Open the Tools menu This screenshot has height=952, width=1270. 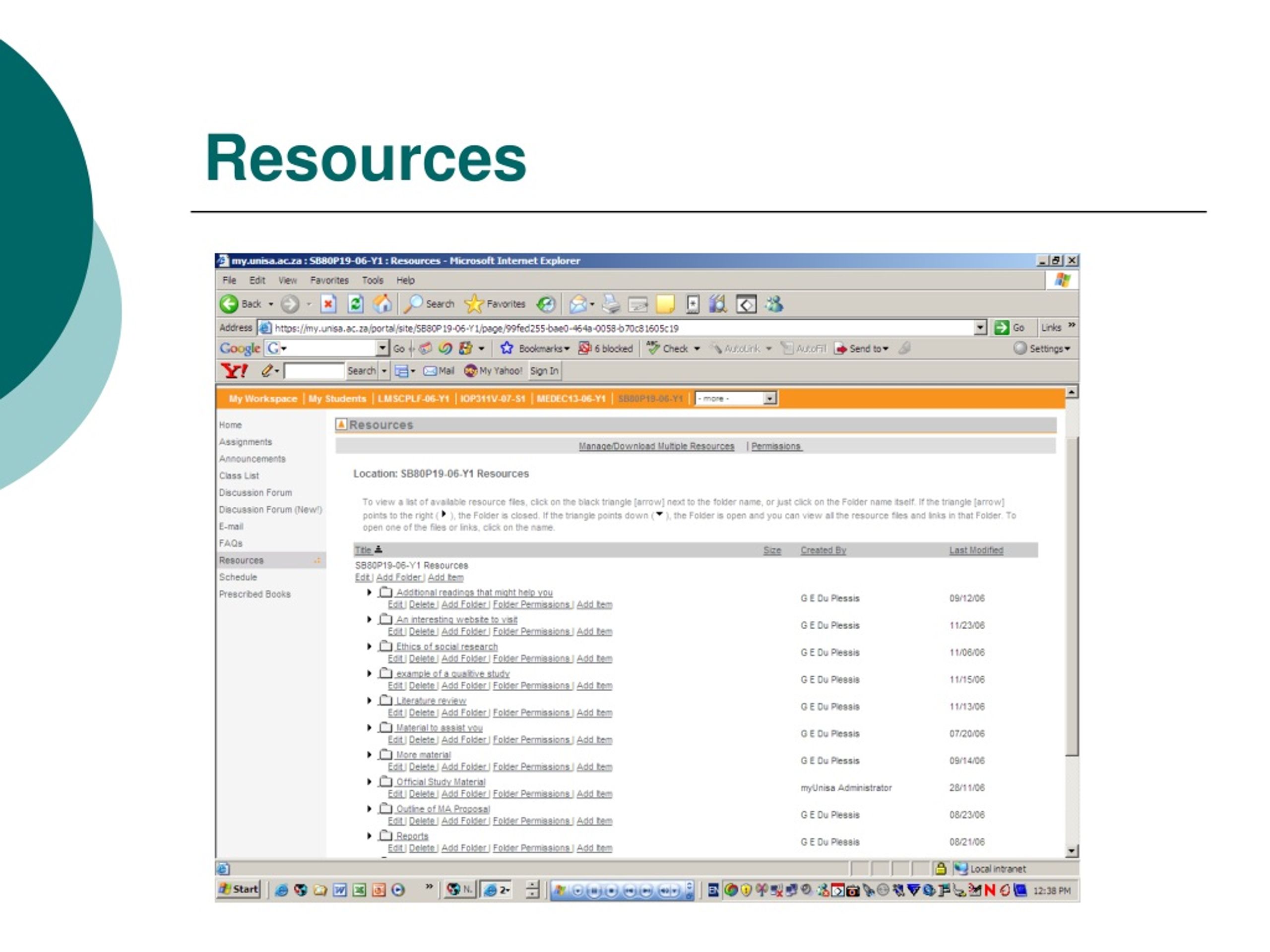[x=372, y=280]
